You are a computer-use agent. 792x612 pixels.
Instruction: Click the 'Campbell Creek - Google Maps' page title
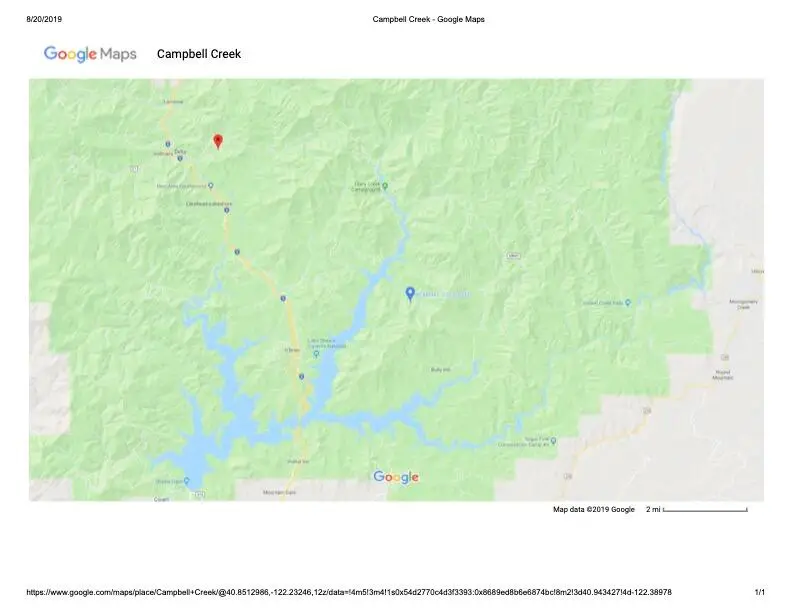tap(428, 19)
